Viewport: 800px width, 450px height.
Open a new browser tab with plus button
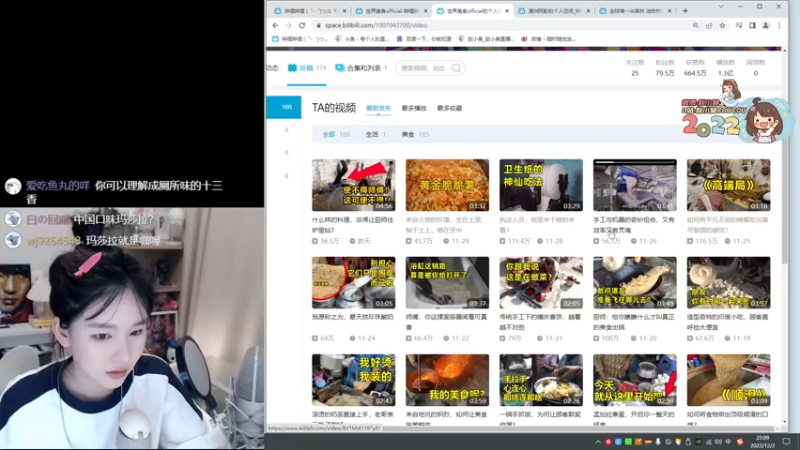(685, 11)
